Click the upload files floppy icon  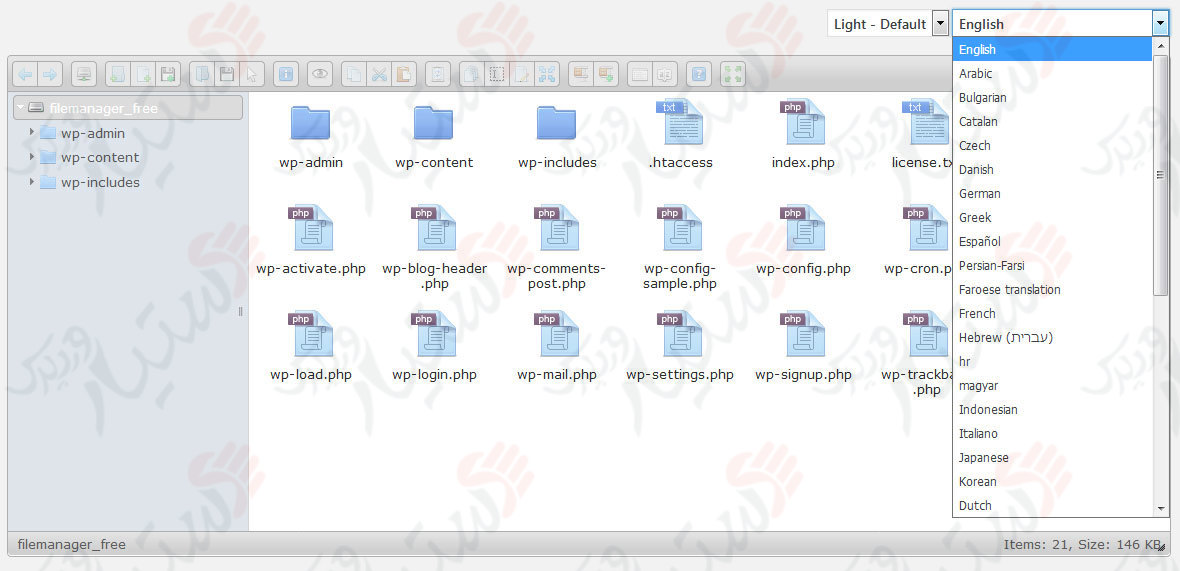click(167, 74)
